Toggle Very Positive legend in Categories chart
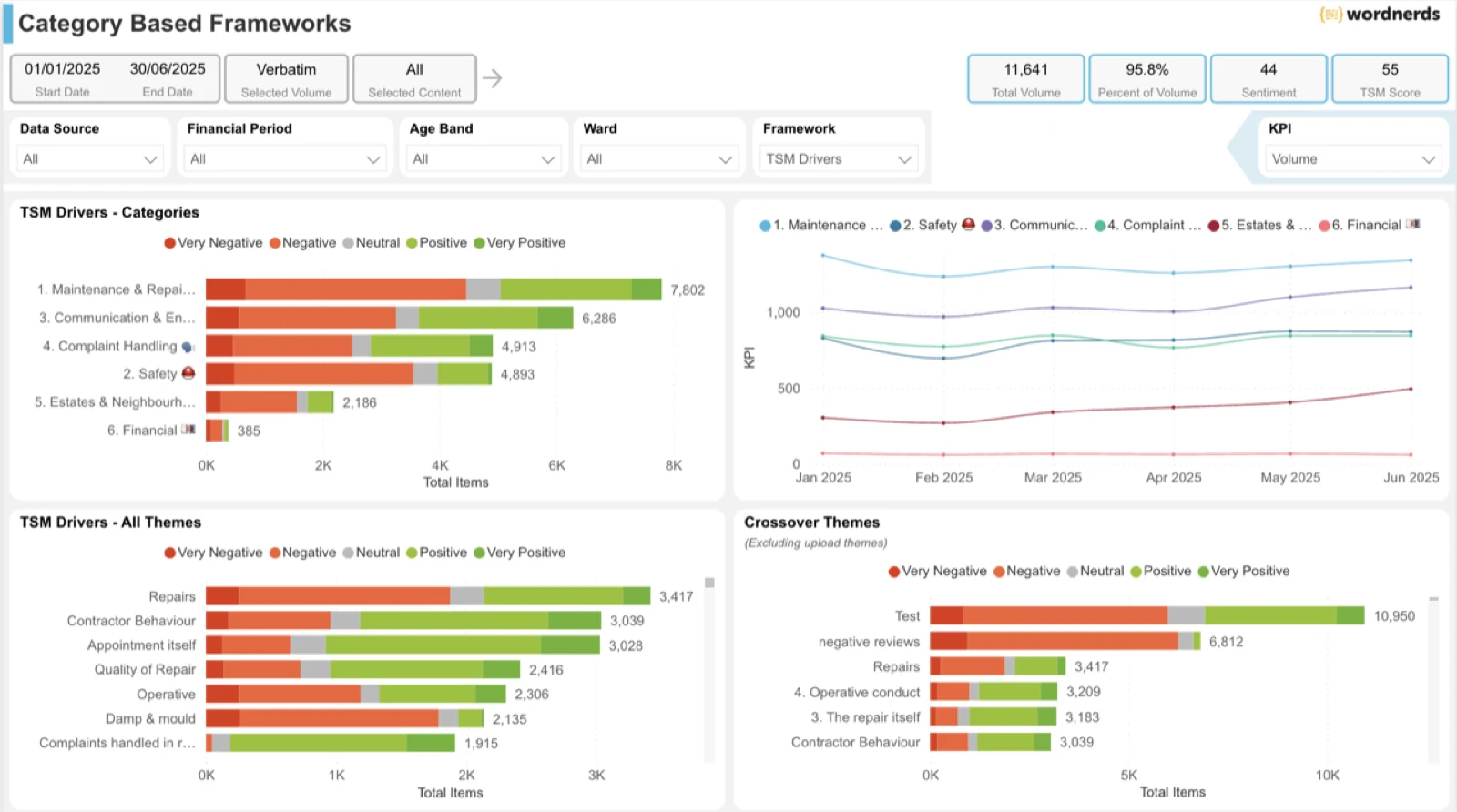Screen dimensions: 1457x812 click(x=519, y=243)
